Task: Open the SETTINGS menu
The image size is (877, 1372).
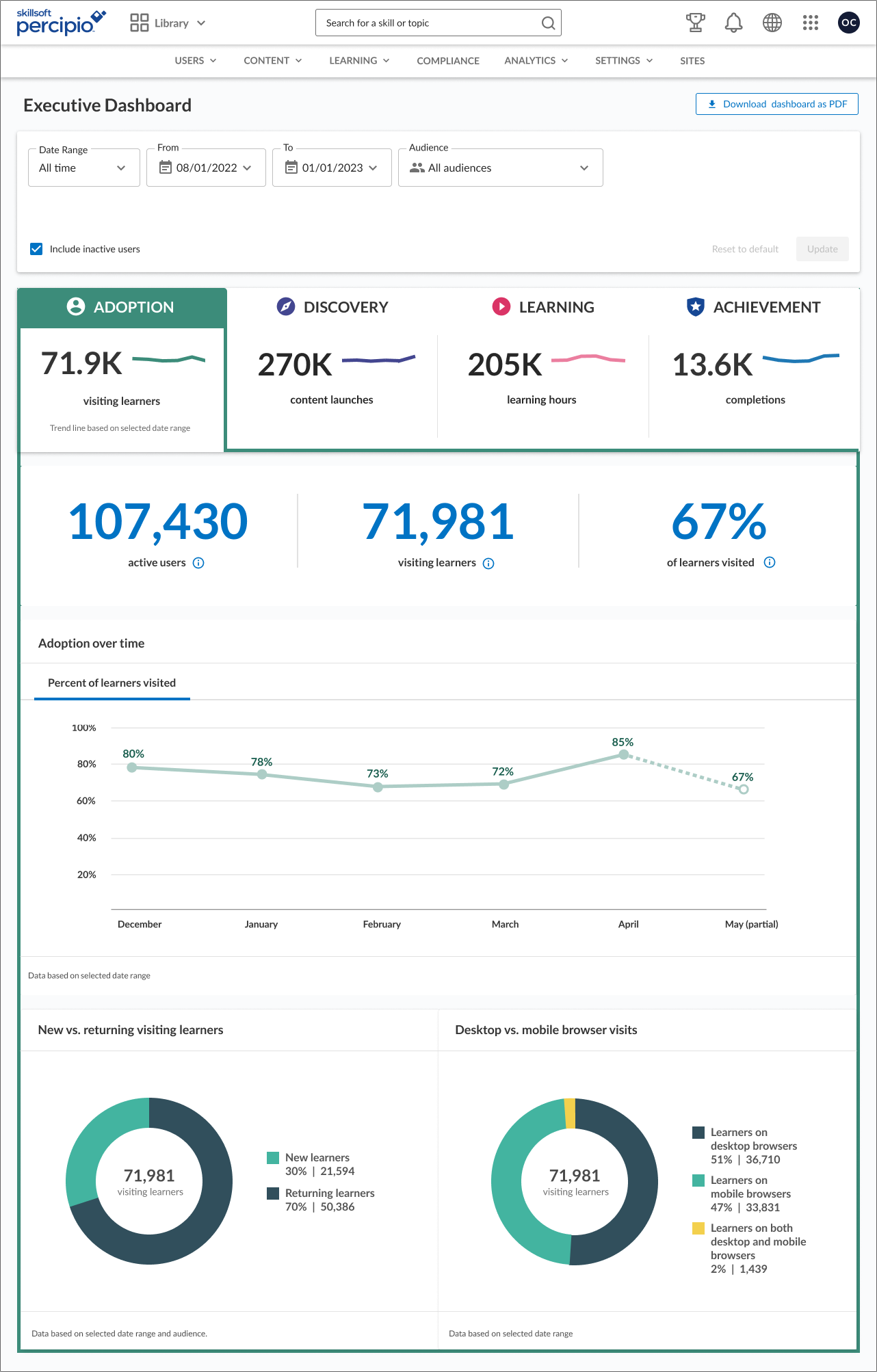Action: click(624, 61)
